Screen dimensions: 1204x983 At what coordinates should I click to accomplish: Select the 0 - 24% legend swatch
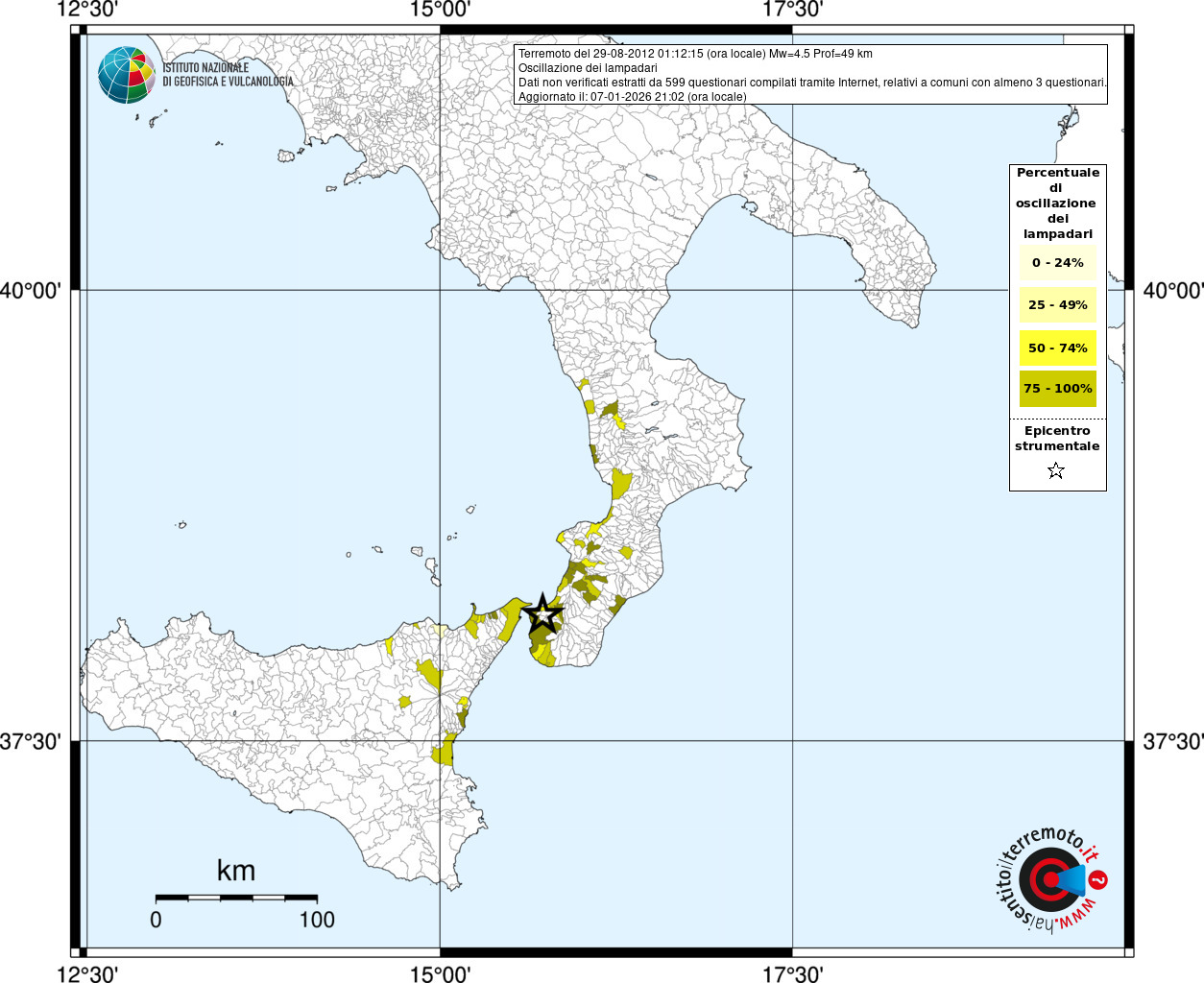pyautogui.click(x=1057, y=262)
